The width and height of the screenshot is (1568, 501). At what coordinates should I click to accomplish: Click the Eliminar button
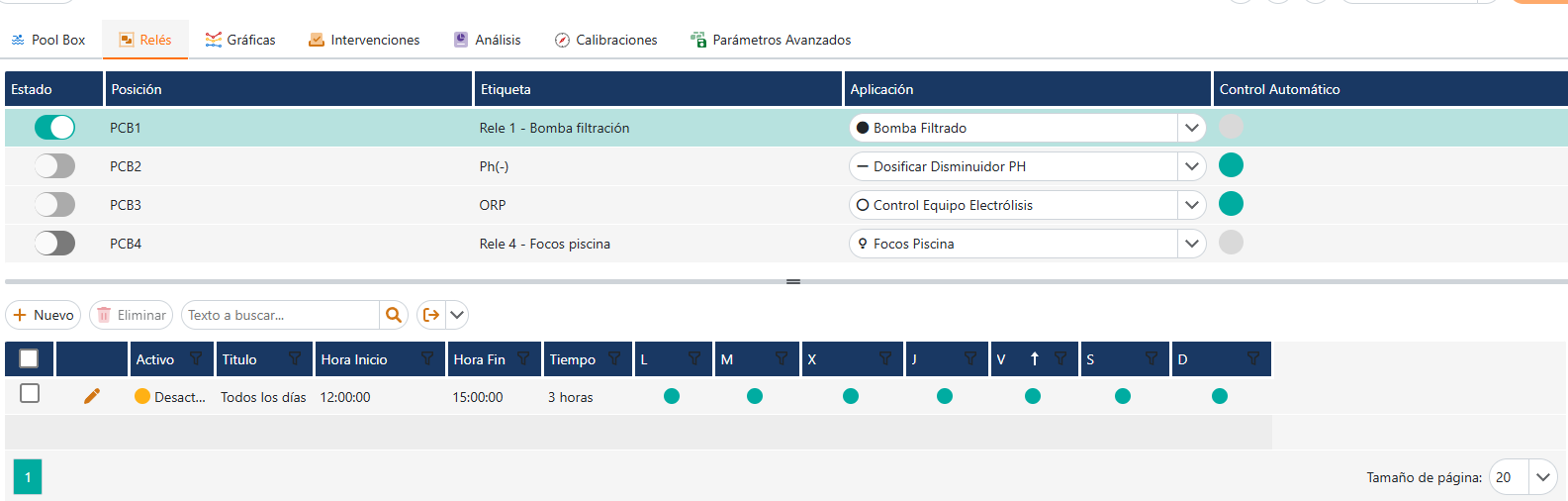[132, 315]
